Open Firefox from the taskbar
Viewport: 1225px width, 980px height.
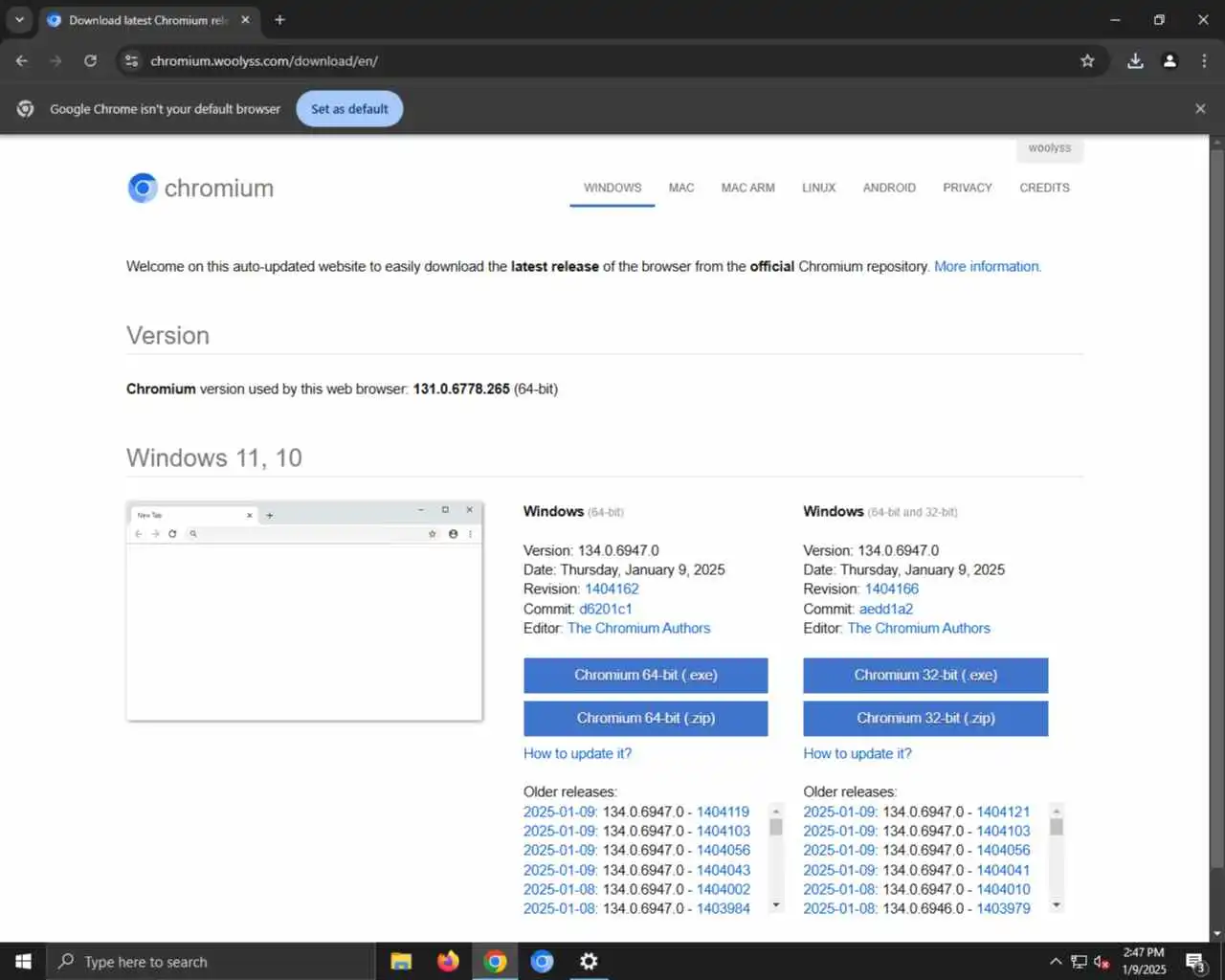click(x=448, y=961)
